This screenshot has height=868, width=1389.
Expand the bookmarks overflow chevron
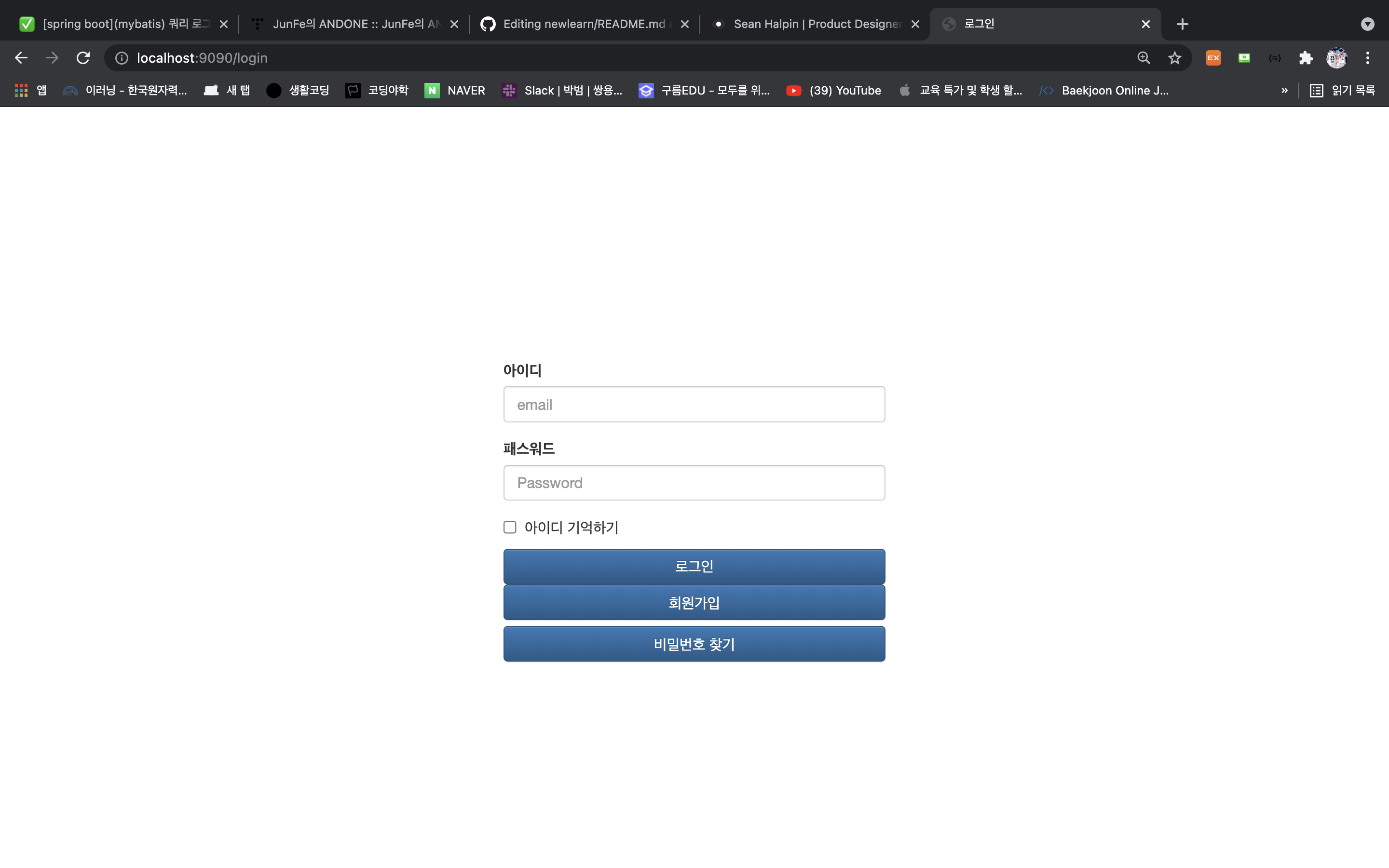click(1284, 90)
